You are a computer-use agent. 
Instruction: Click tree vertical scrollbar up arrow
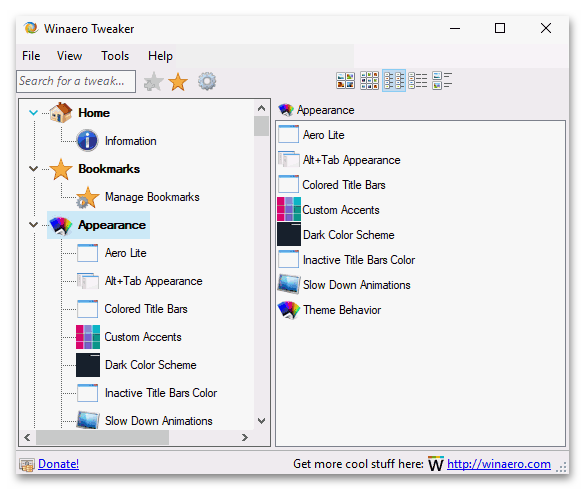(x=262, y=108)
